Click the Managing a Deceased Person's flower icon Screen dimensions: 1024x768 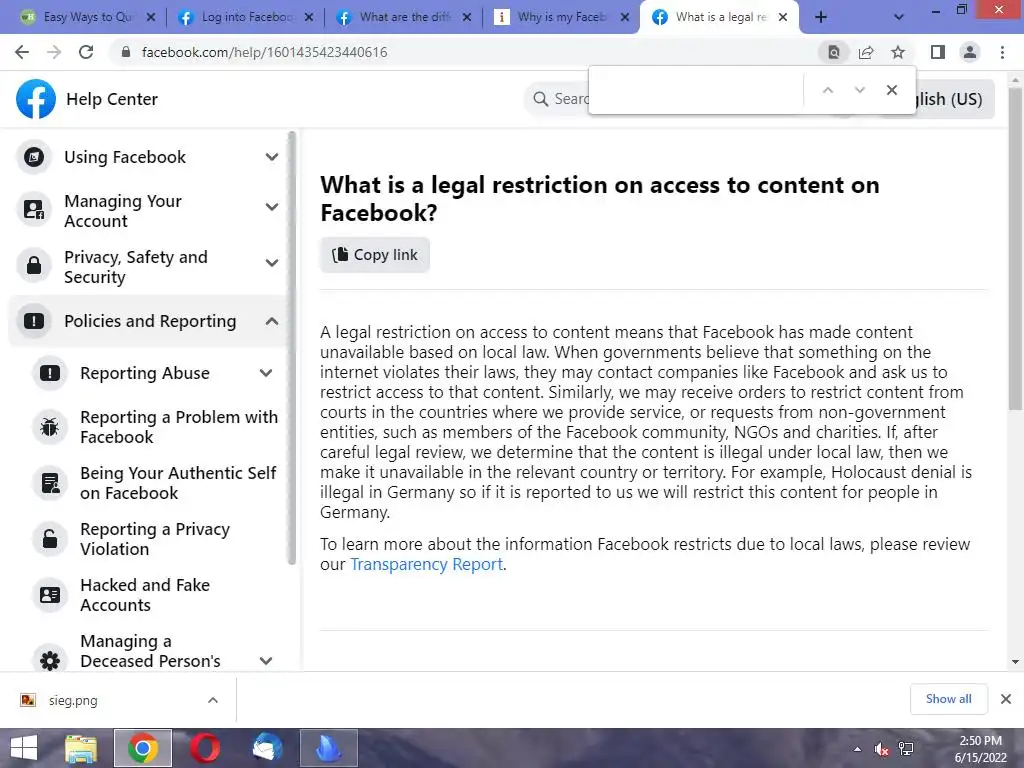pos(50,660)
